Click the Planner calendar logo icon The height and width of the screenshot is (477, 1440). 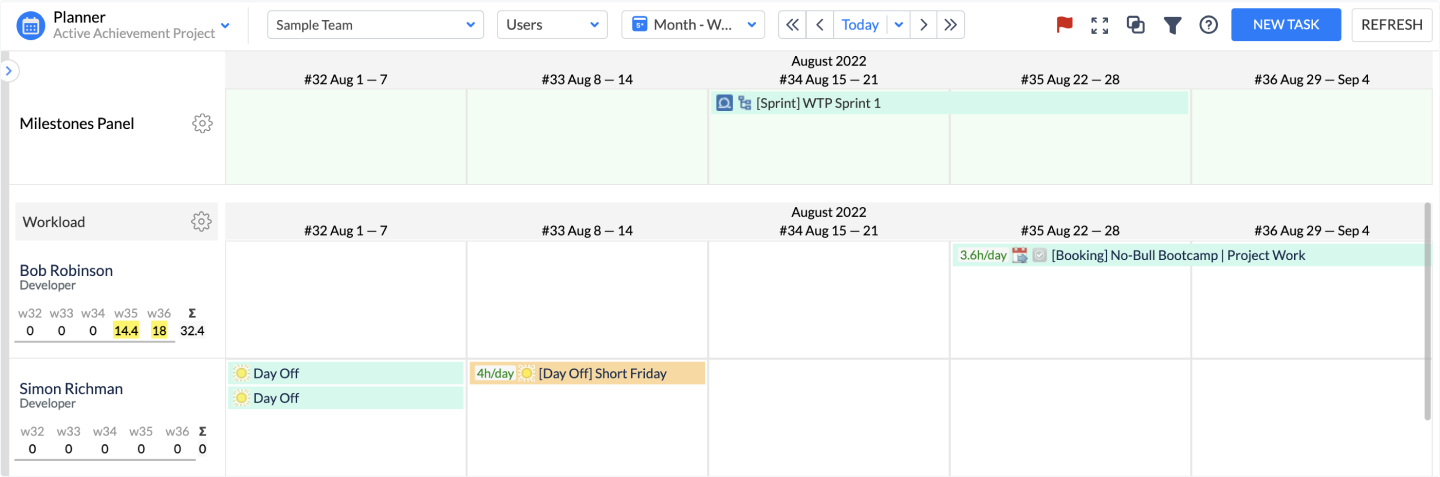click(31, 25)
